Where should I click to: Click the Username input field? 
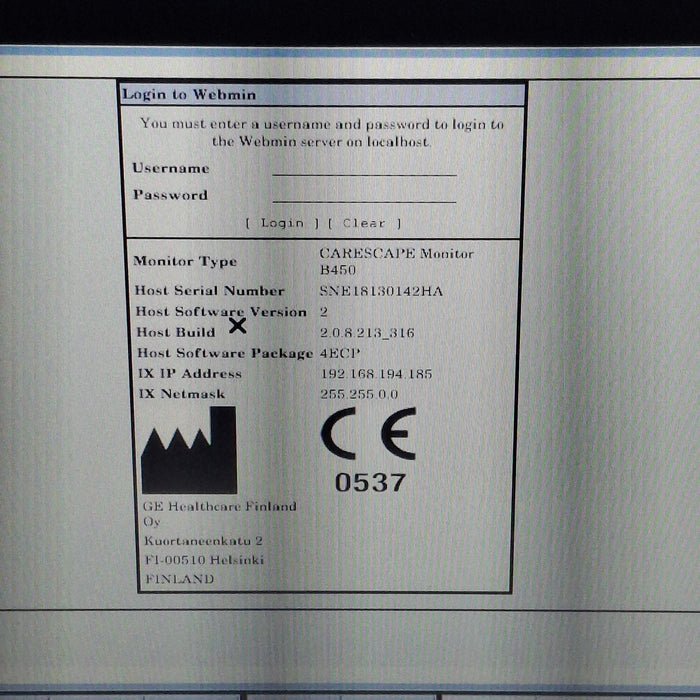(364, 169)
